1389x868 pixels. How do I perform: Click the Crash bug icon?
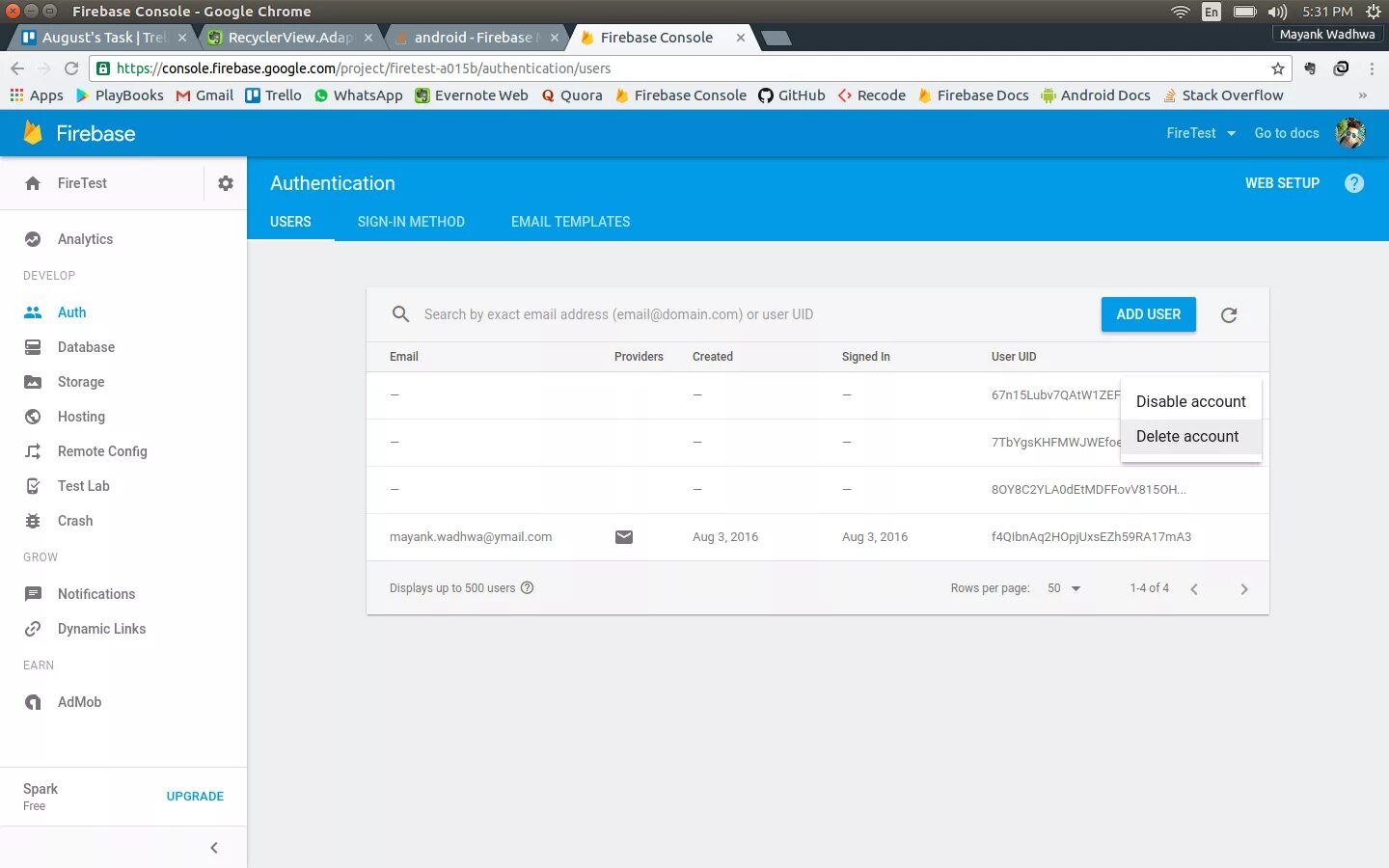pyautogui.click(x=33, y=521)
